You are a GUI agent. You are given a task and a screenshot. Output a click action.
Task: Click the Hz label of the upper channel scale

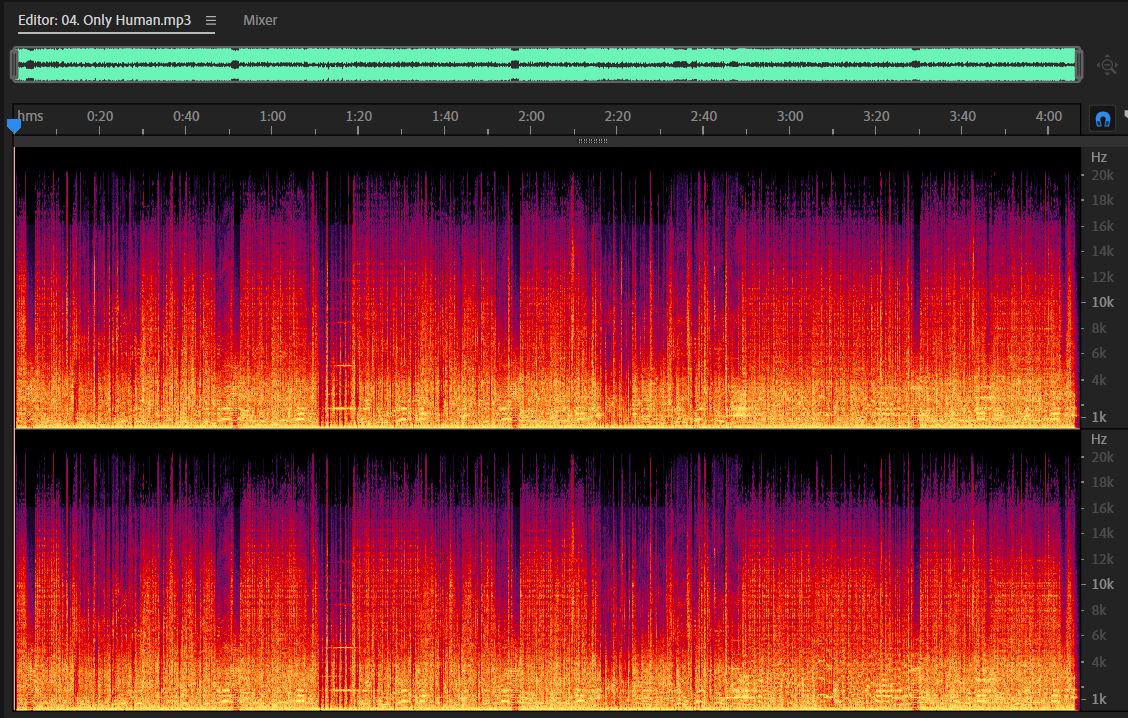click(1099, 157)
